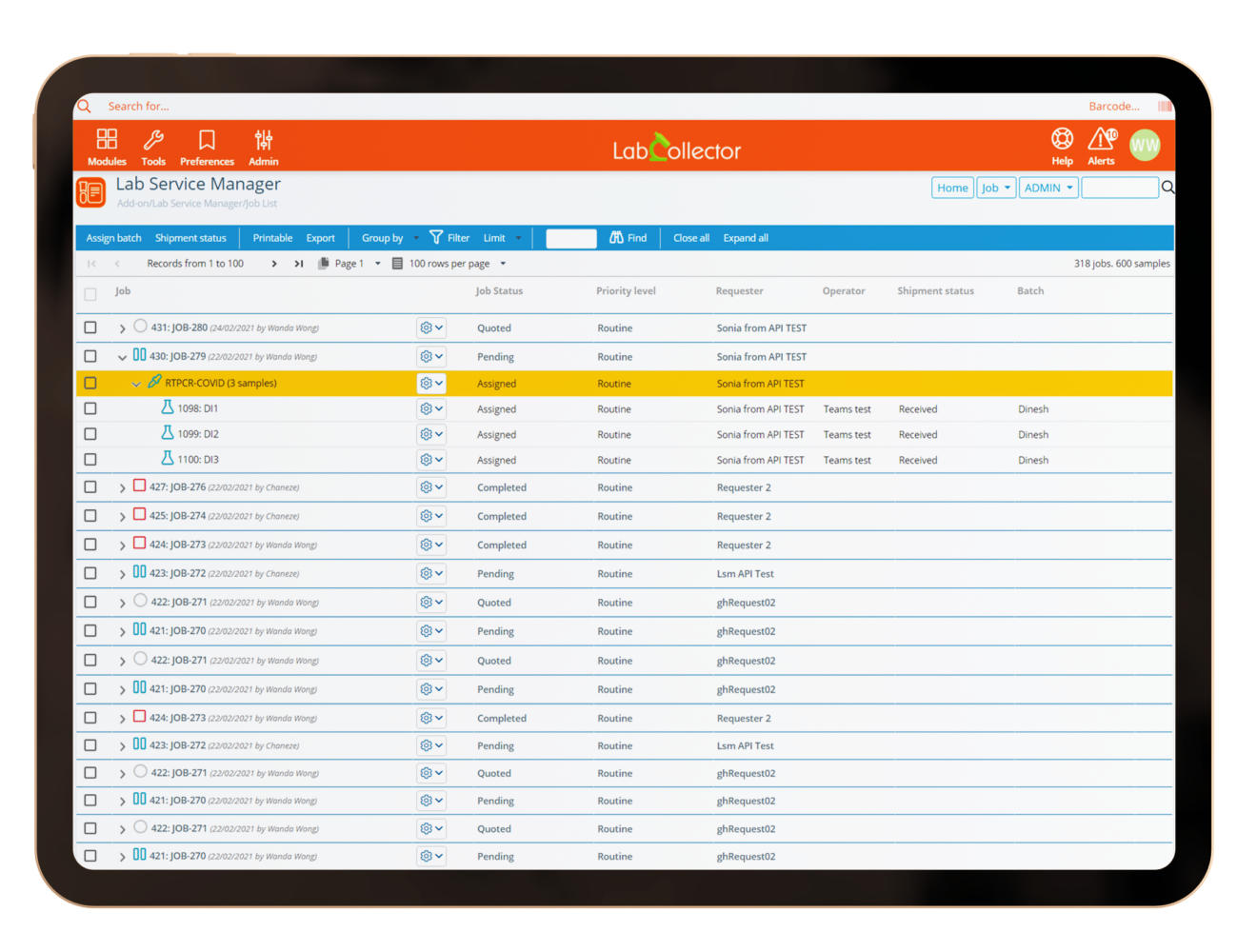This screenshot has width=1257, height=952.
Task: Open the Limit dropdown
Action: (502, 238)
